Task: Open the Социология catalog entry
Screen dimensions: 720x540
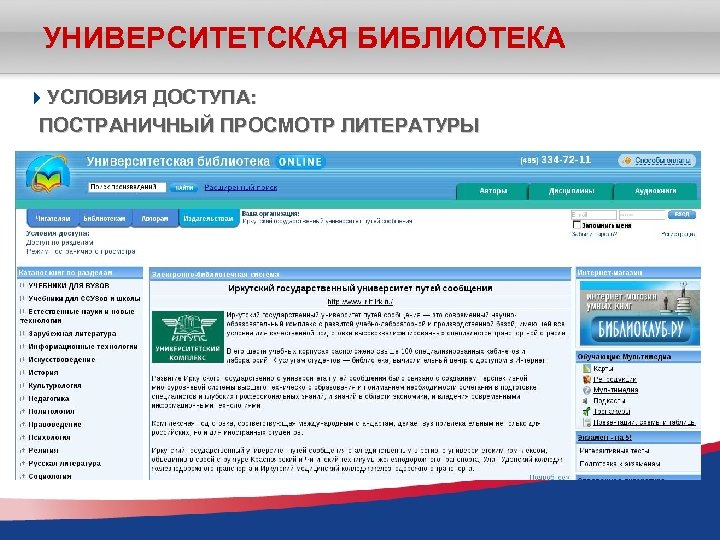Action: coord(50,476)
